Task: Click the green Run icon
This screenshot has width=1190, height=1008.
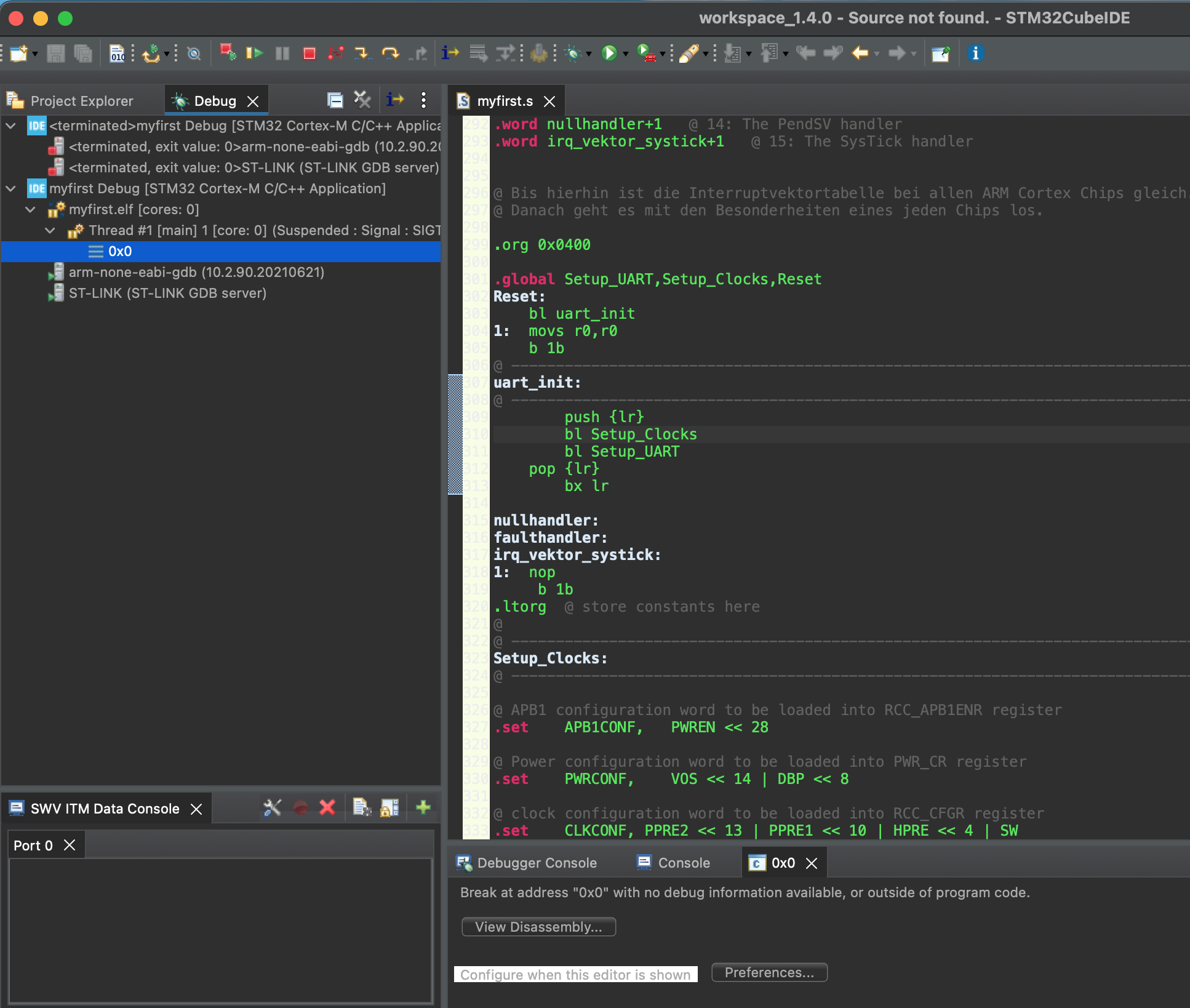Action: click(x=609, y=54)
